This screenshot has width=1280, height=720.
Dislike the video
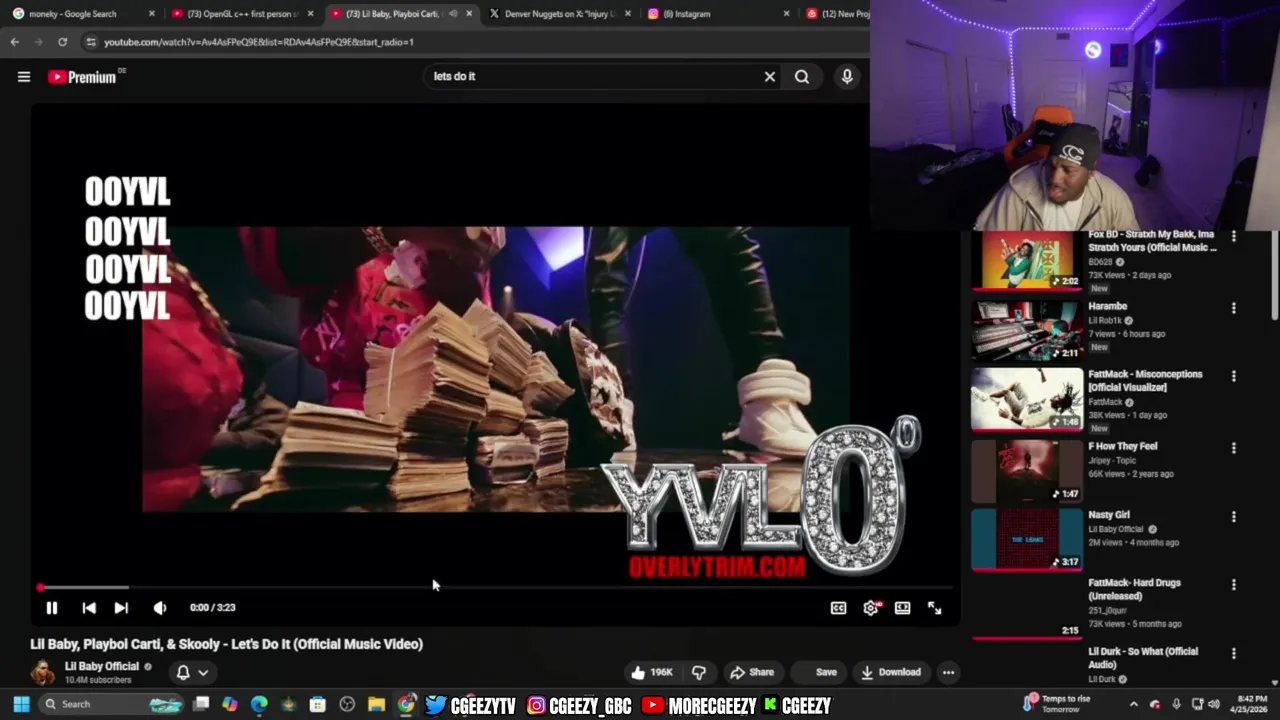click(699, 672)
